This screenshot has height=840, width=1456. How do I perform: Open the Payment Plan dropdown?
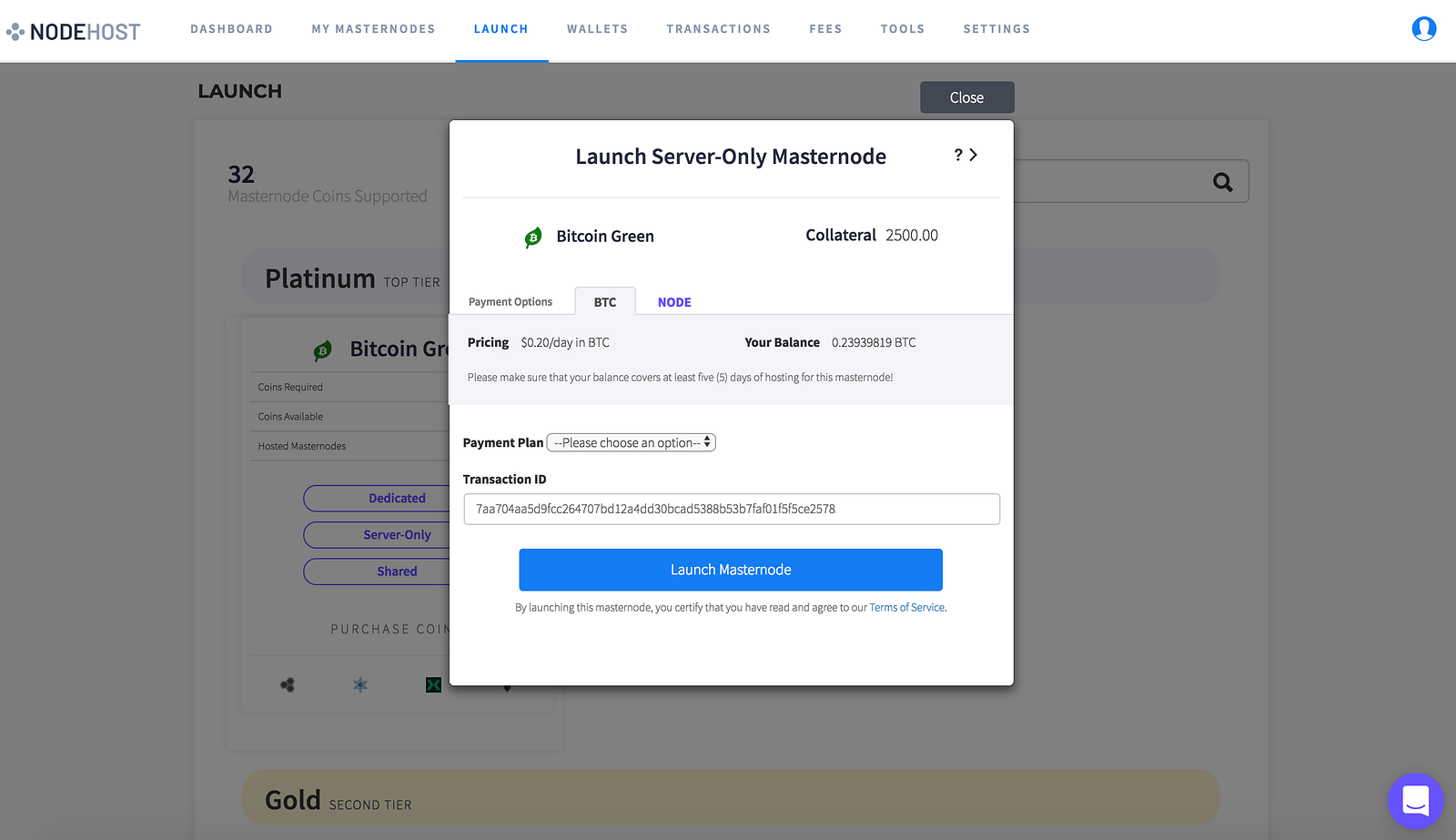[x=631, y=442]
